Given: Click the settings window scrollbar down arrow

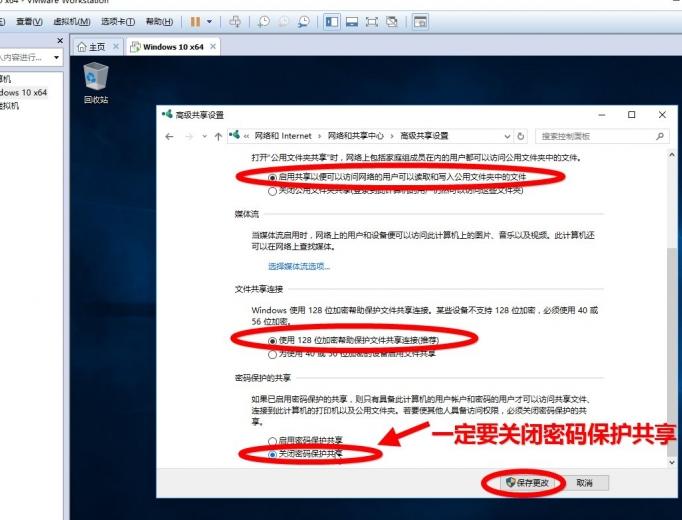Looking at the screenshot, I should [672, 463].
